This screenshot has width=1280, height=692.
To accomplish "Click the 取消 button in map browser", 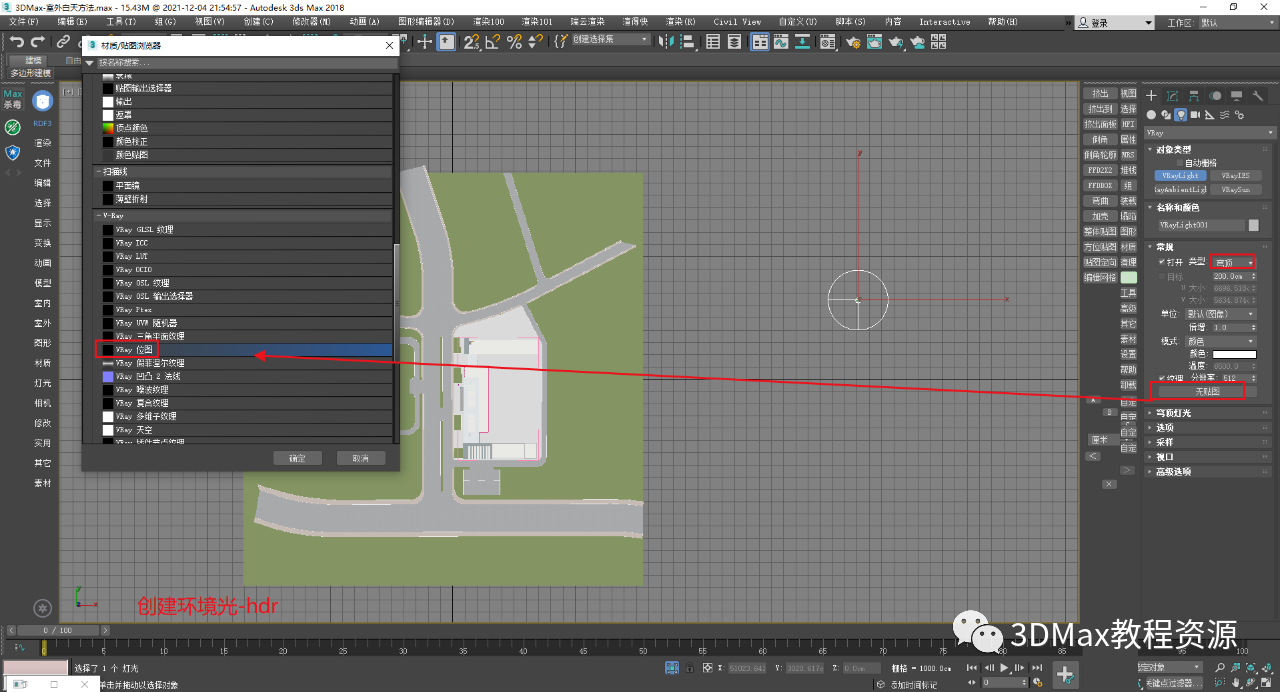I will [361, 458].
